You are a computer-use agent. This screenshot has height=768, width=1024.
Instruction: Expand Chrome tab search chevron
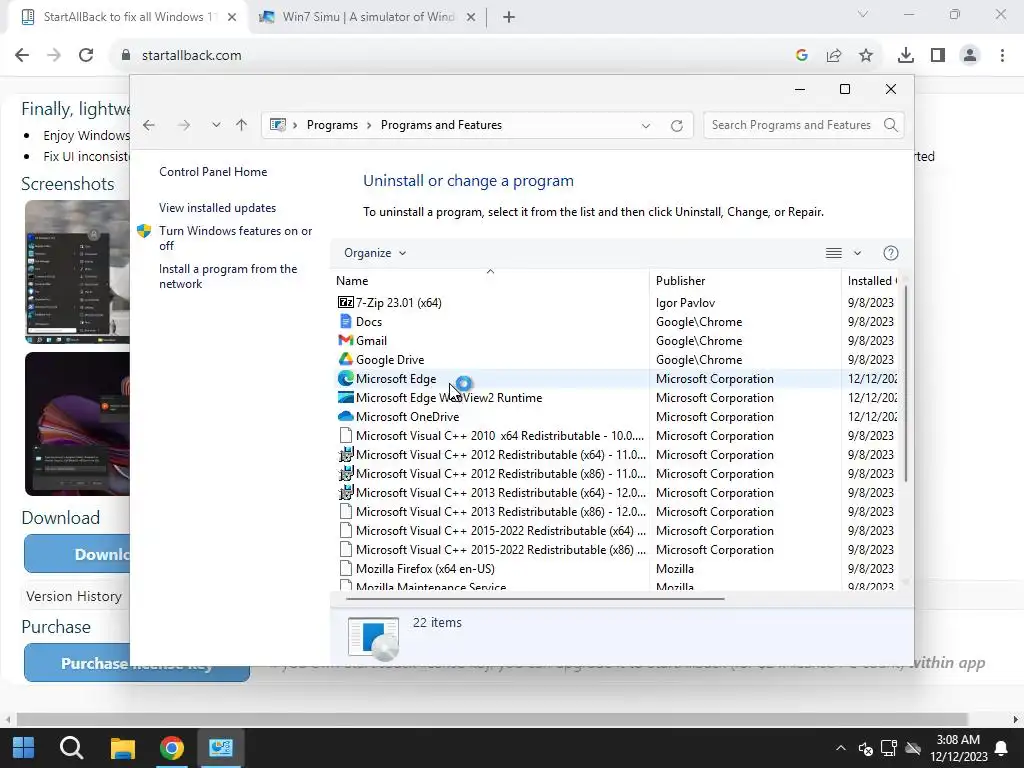[863, 14]
